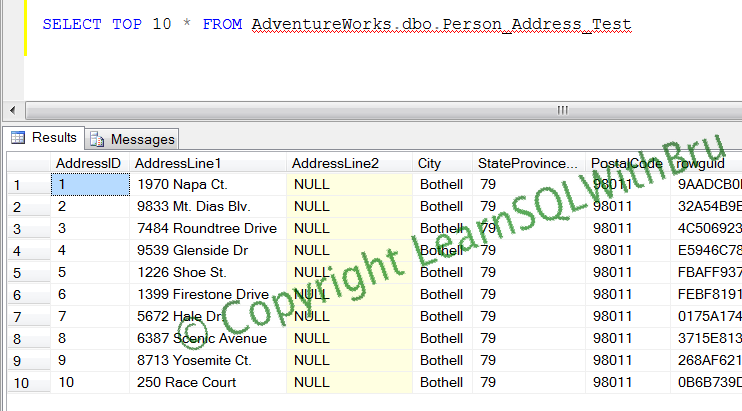Click the Results grid icon

coord(18,138)
